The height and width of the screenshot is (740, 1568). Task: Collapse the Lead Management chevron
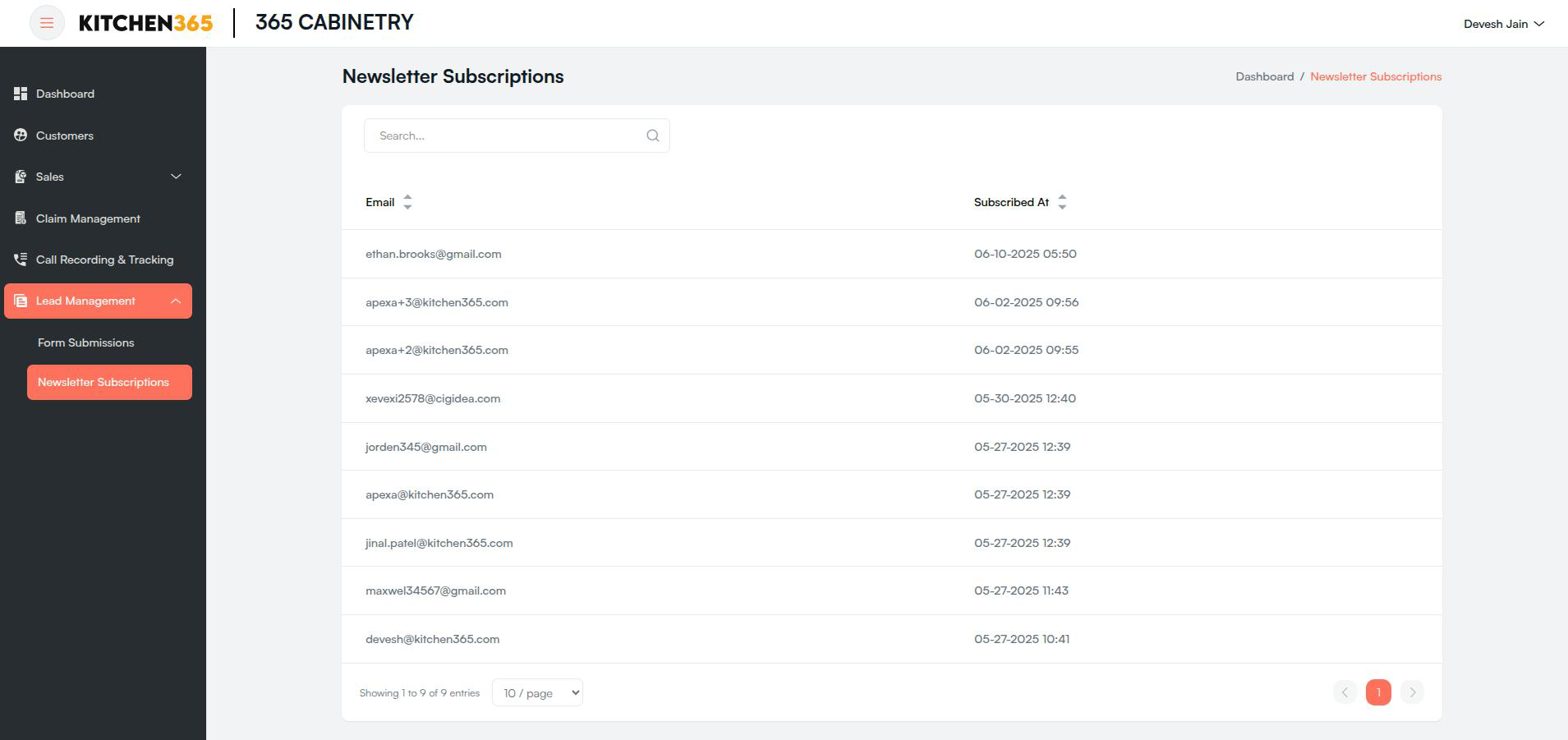(x=176, y=301)
